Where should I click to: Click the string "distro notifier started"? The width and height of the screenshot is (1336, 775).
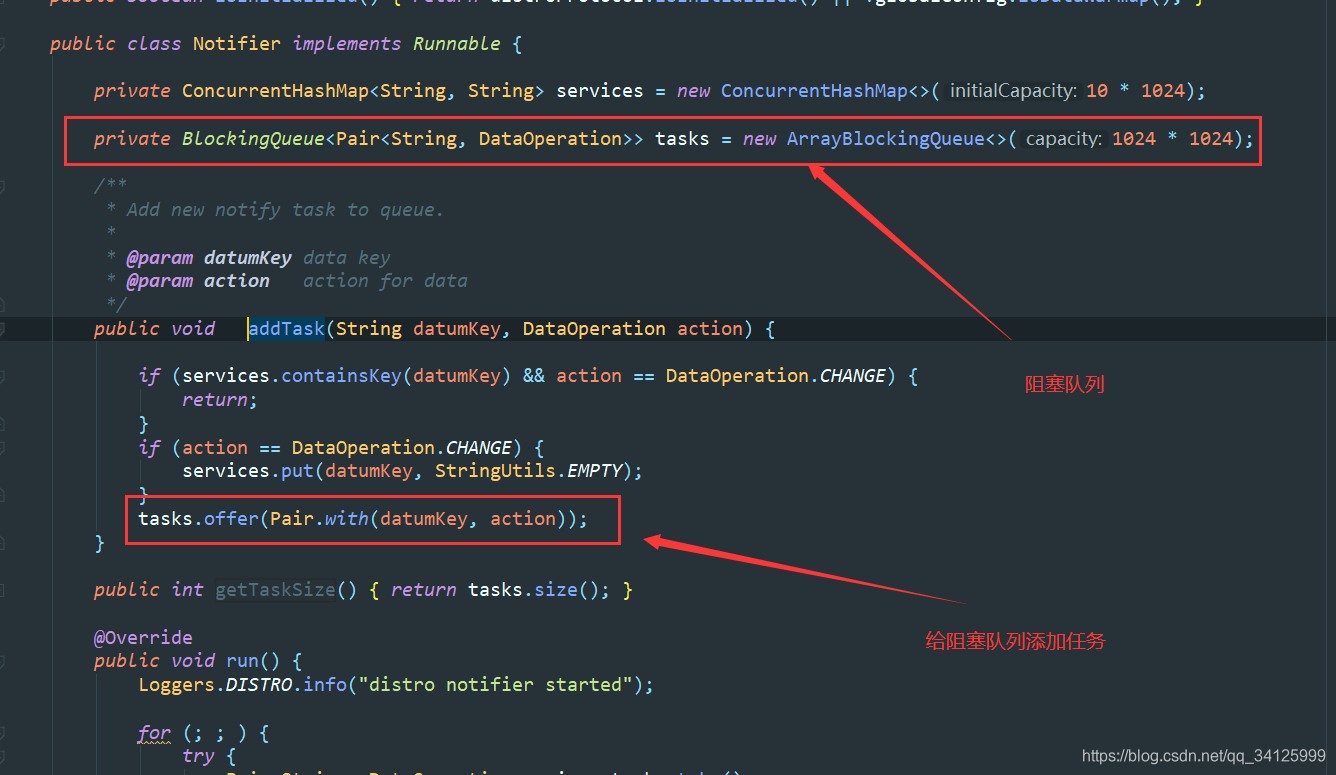(x=495, y=685)
